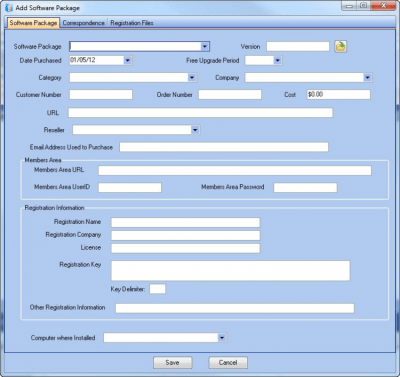Focus the Members Area Password field
Screen dimensions: 400x377
(305, 187)
